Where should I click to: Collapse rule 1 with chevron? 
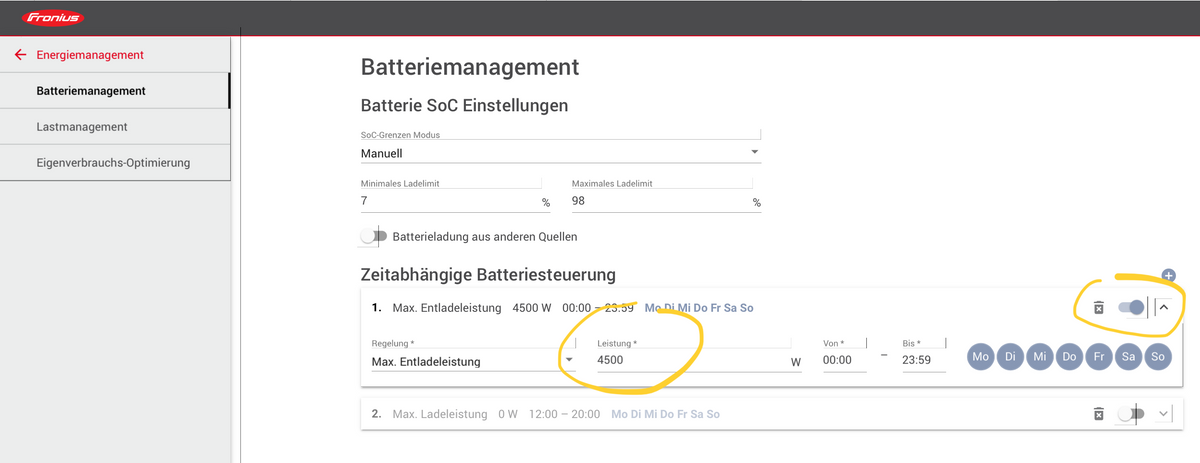[x=1163, y=308]
